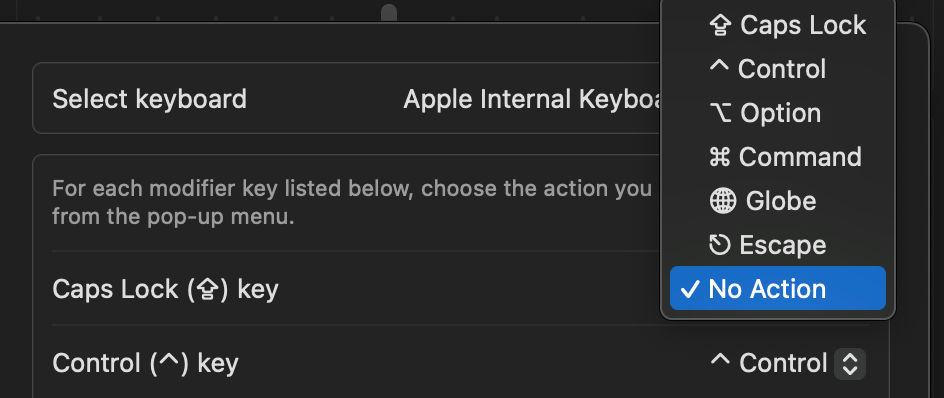Keep the highlighted No Action option
The image size is (944, 398).
[778, 288]
